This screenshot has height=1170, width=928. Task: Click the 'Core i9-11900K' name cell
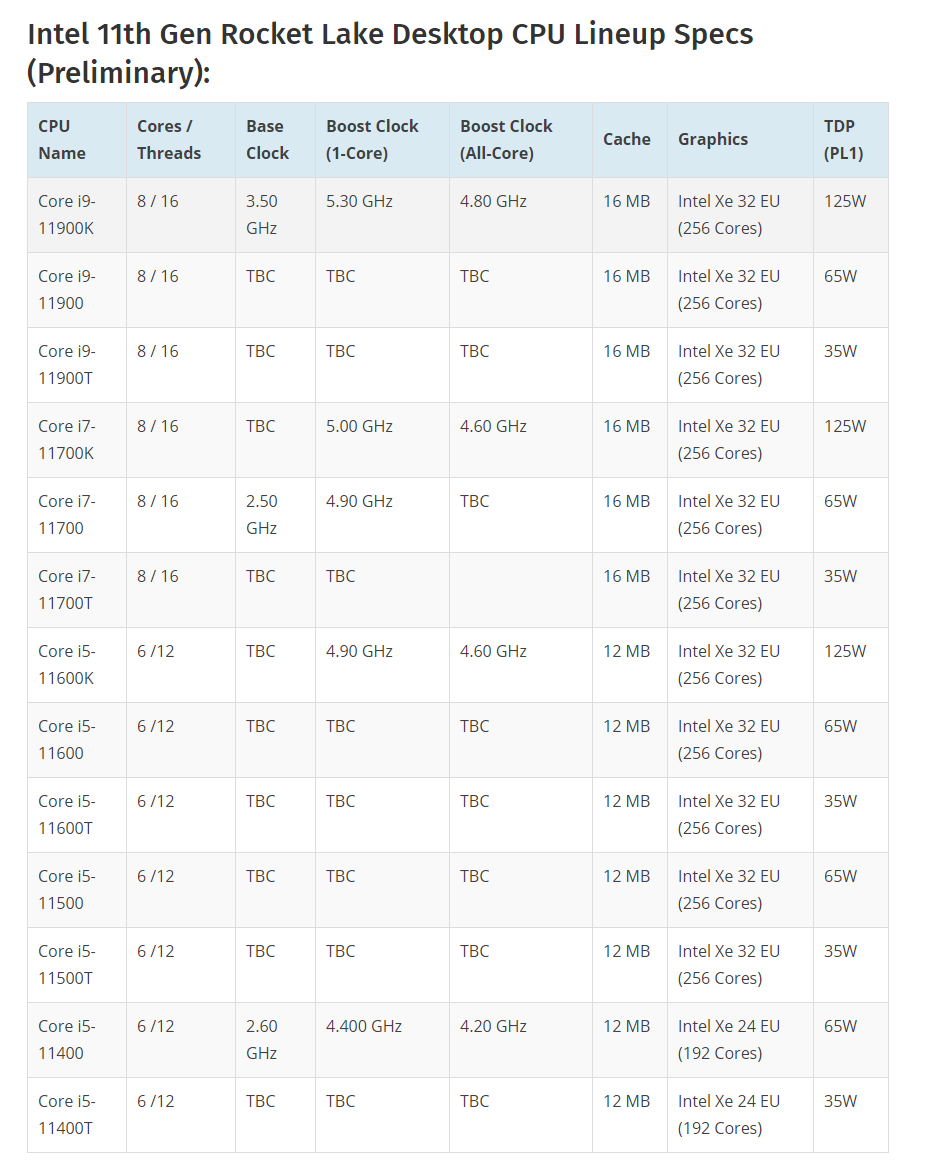coord(77,215)
